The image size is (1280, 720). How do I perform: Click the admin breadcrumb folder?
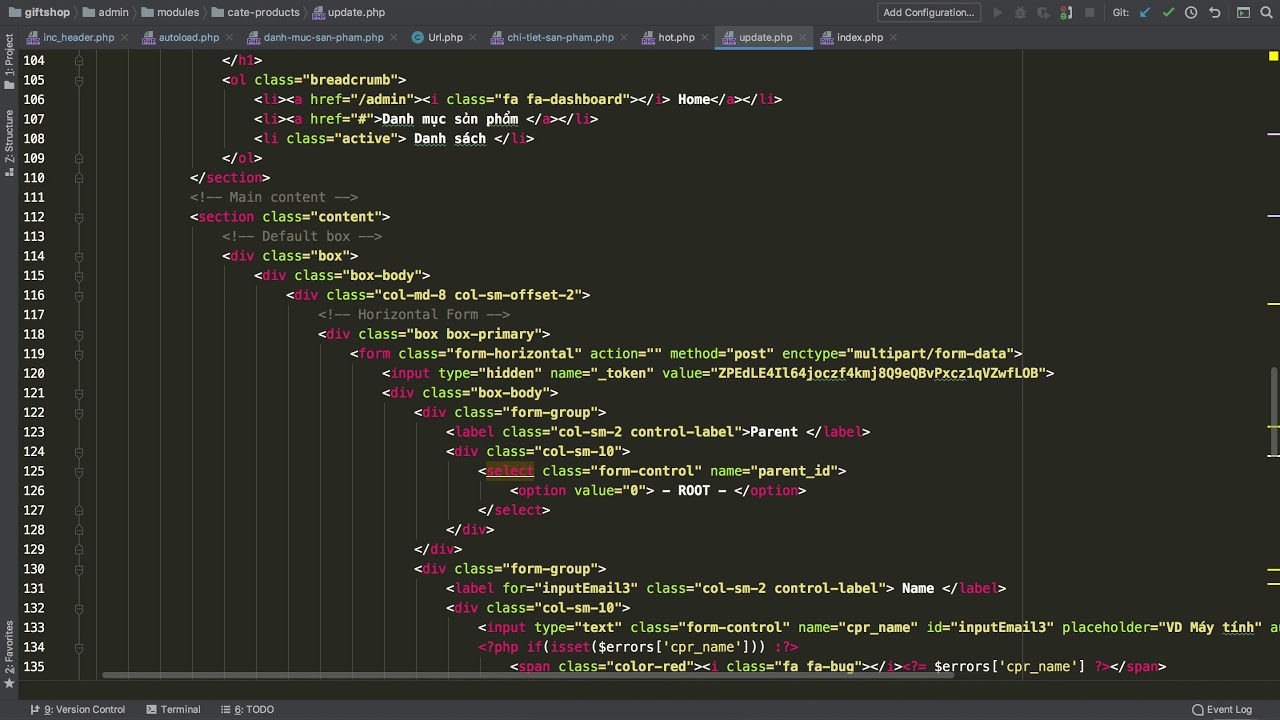pyautogui.click(x=106, y=13)
